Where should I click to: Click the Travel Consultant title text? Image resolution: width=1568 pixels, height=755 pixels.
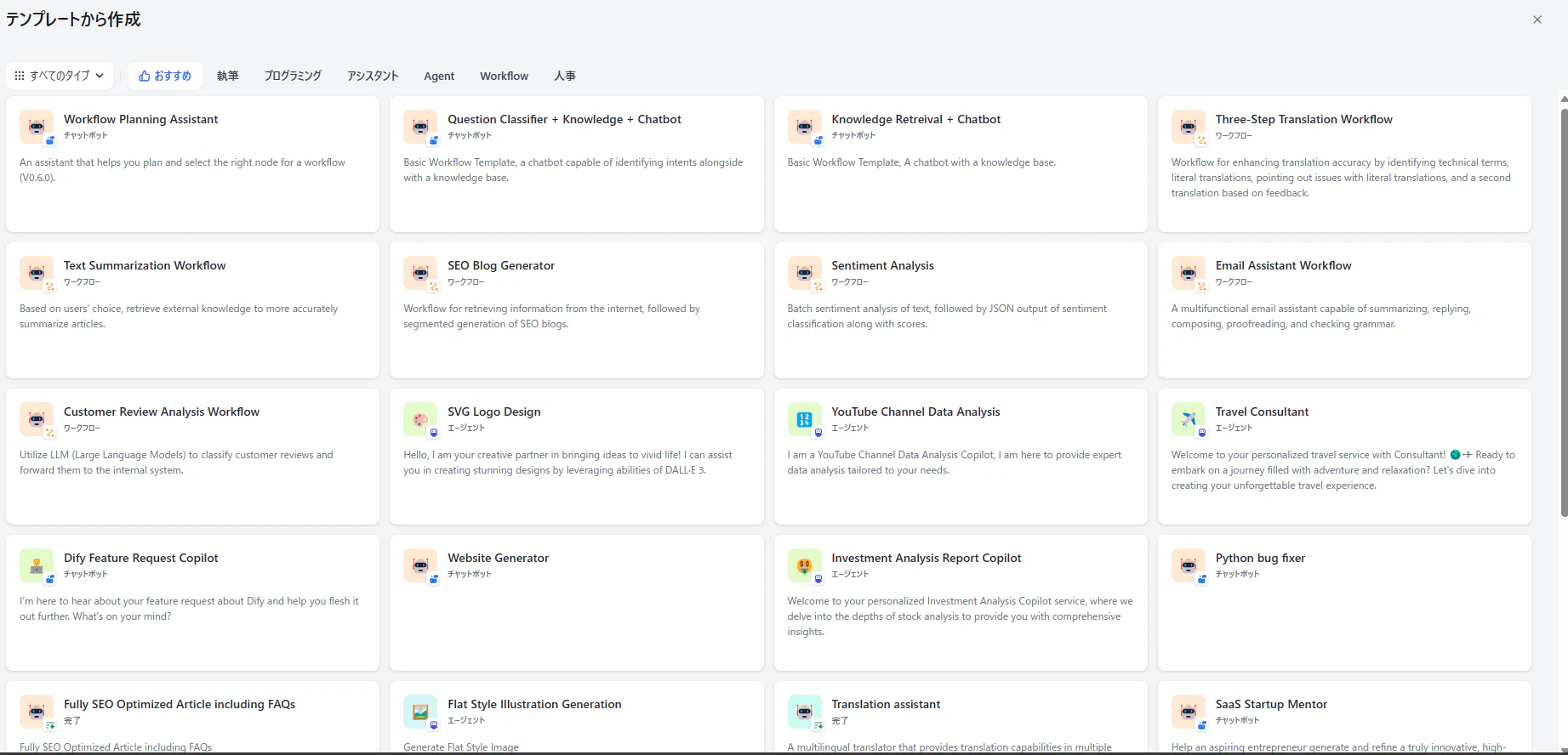[1262, 412]
